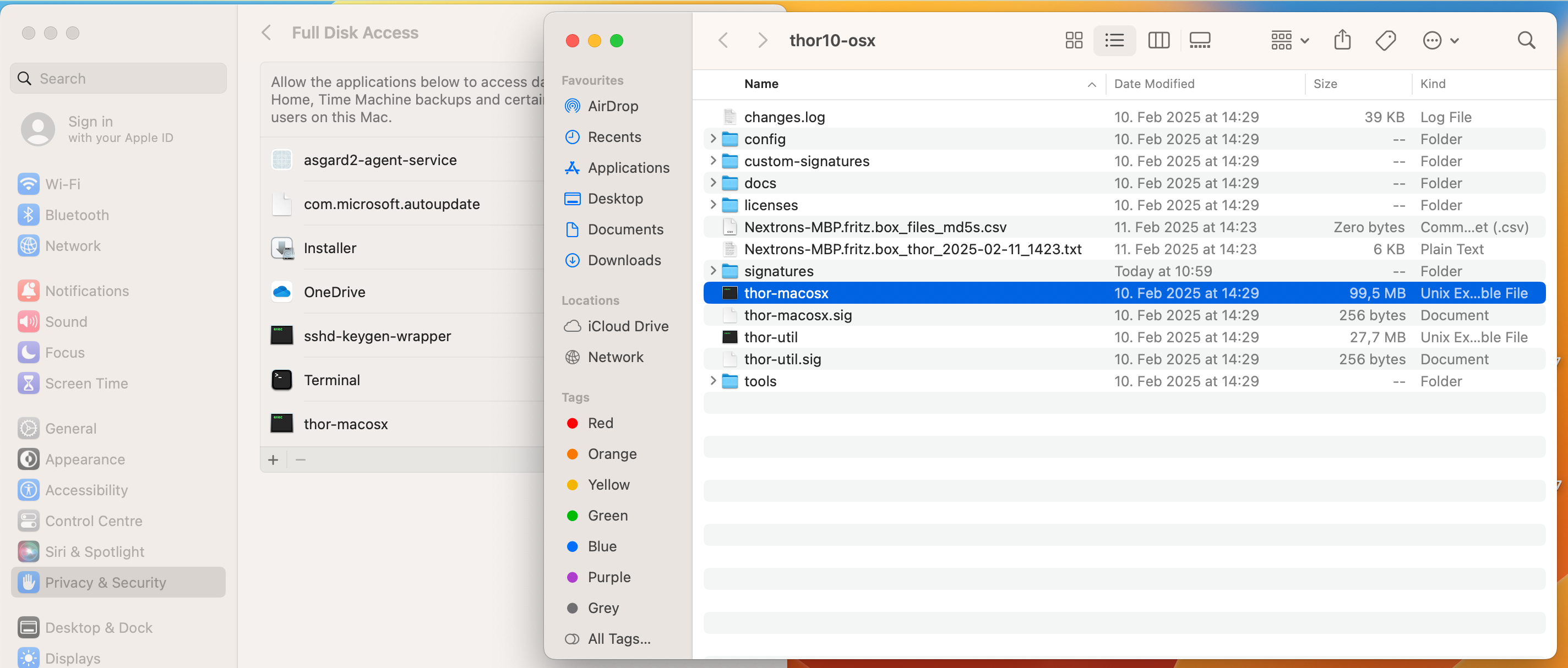The width and height of the screenshot is (1568, 668).
Task: Open AirDrop in Finder sidebar
Action: pos(612,106)
